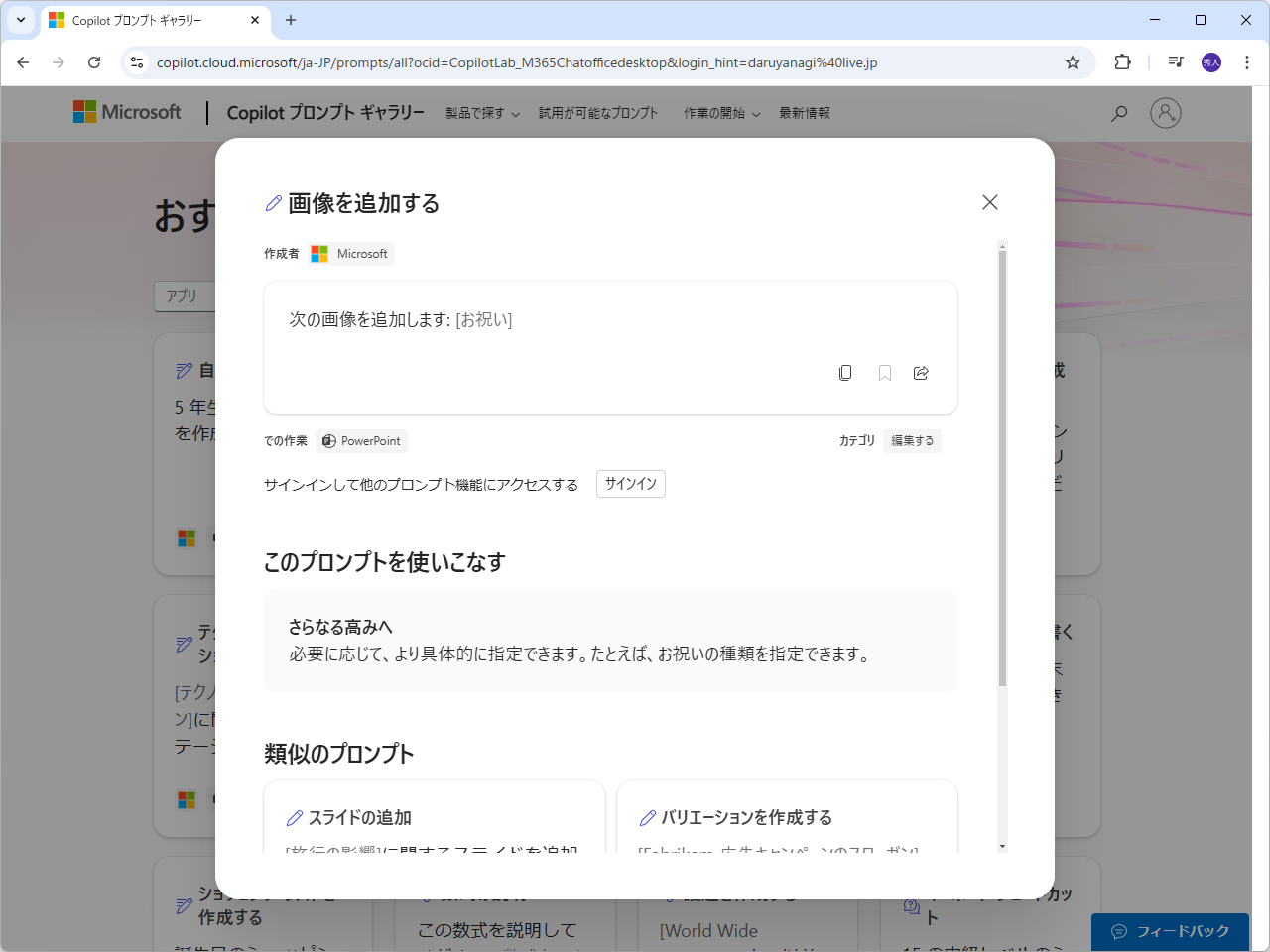Screen dimensions: 1270x952
Task: Open the フィードバック button
Action: (1171, 931)
